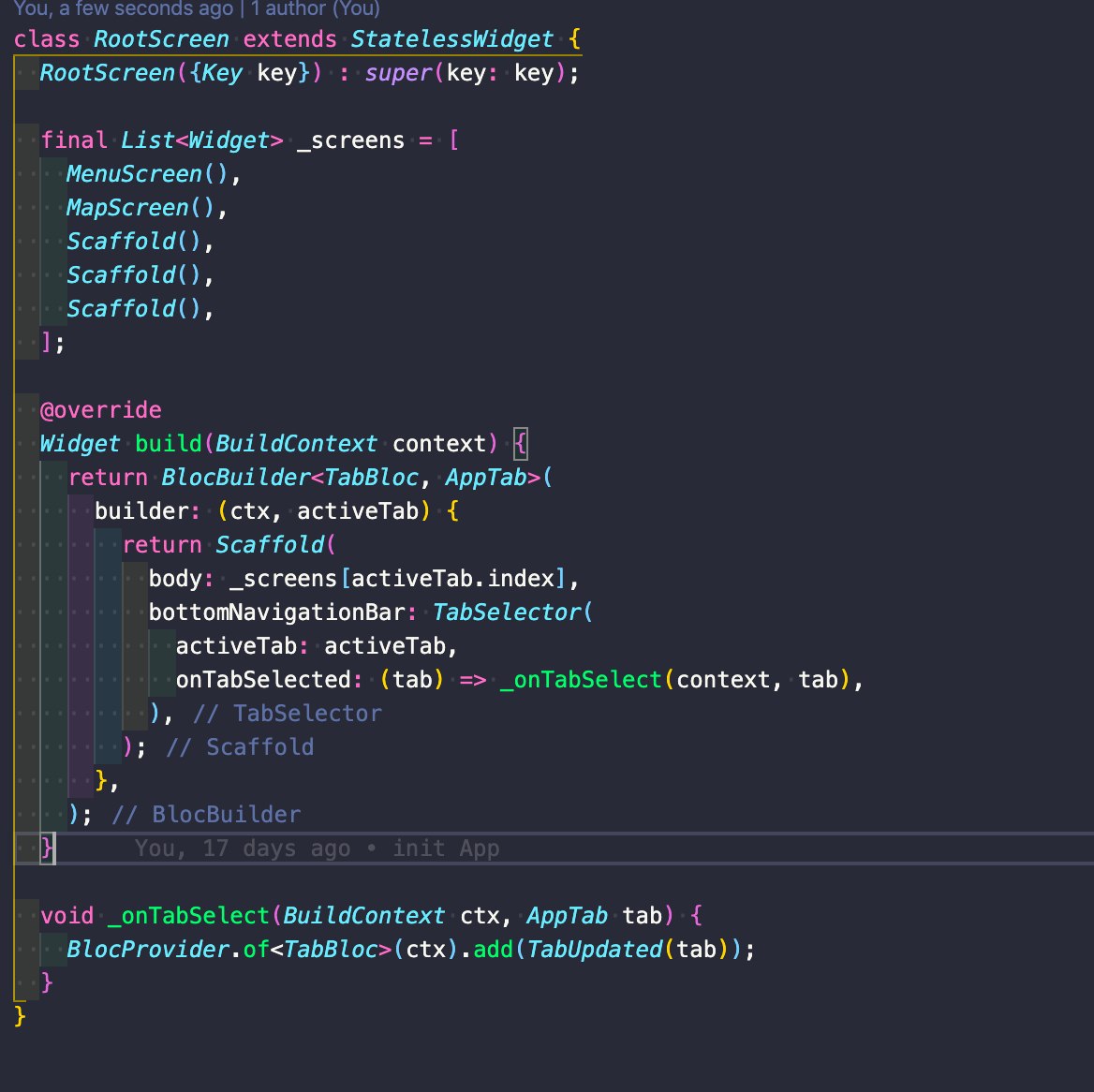The width and height of the screenshot is (1094, 1092).
Task: Click the '1 author (You)' code lens
Action: [316, 8]
